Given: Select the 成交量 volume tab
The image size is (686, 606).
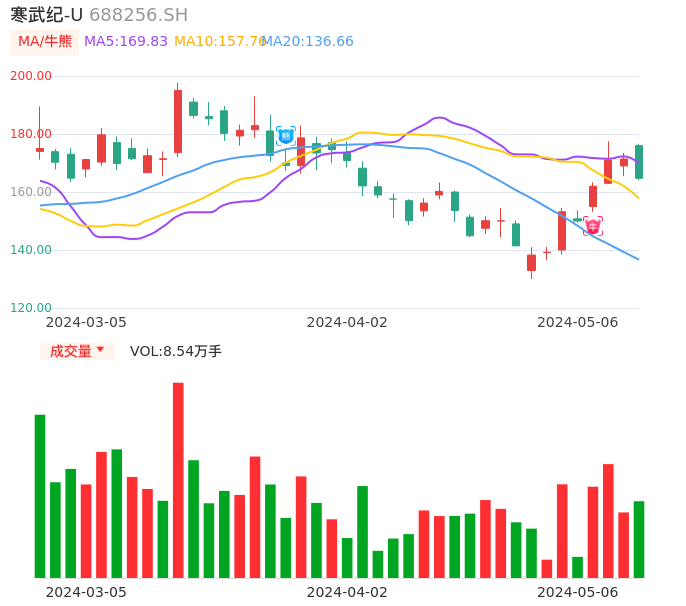Looking at the screenshot, I should (x=70, y=351).
